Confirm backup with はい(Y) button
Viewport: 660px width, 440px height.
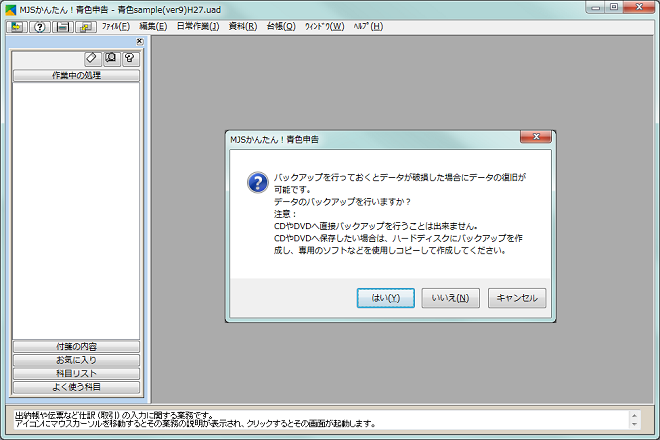click(386, 298)
